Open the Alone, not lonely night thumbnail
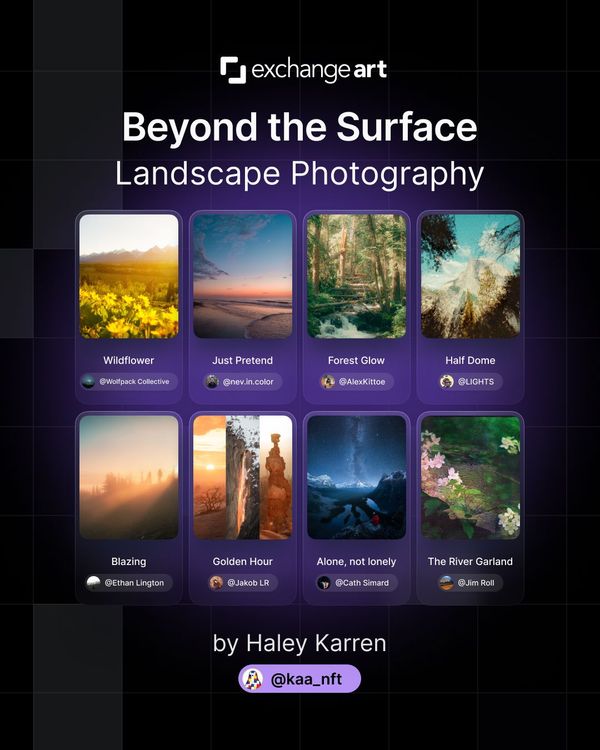 (356, 477)
